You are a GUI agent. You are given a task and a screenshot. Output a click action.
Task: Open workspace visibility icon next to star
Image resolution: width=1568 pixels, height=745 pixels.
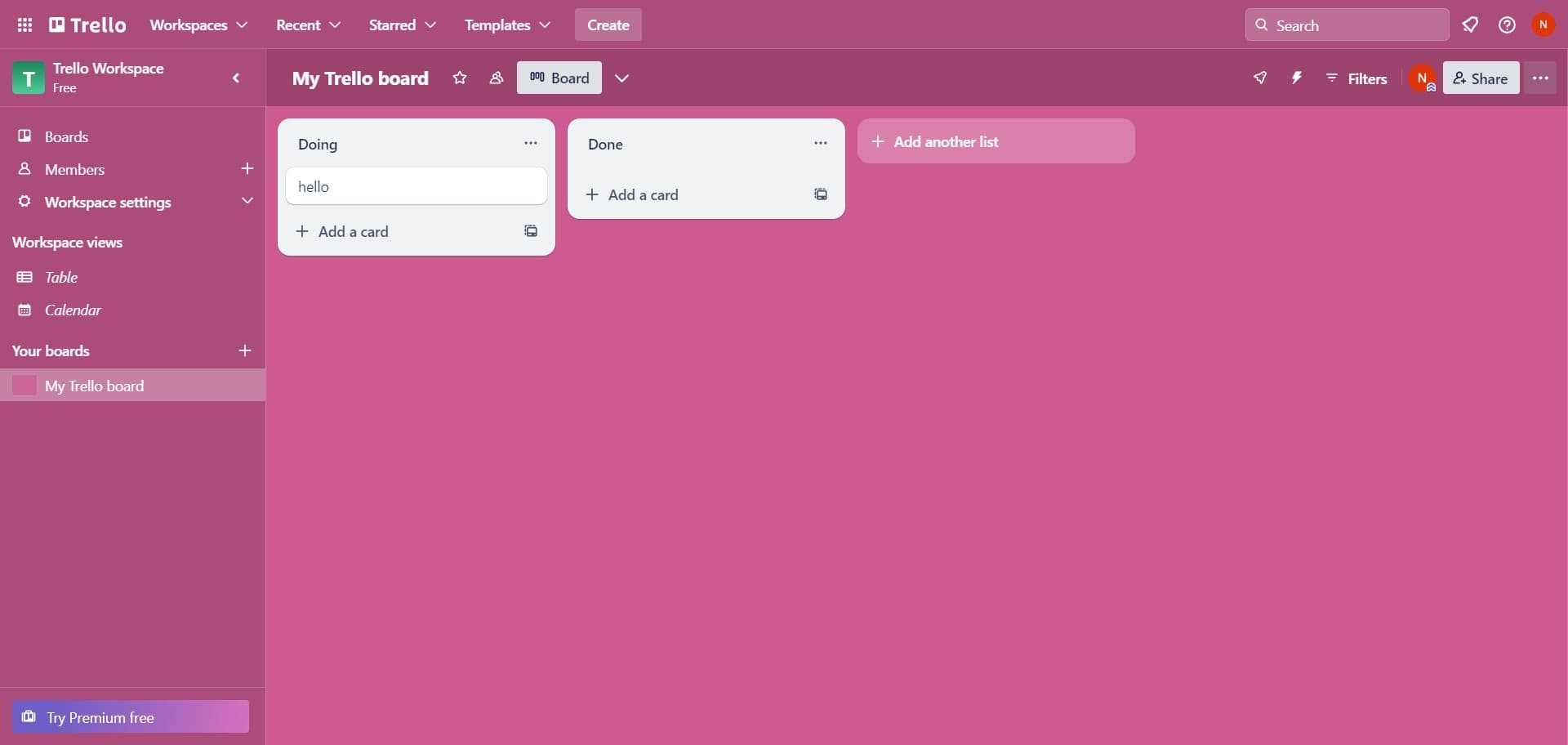[496, 78]
